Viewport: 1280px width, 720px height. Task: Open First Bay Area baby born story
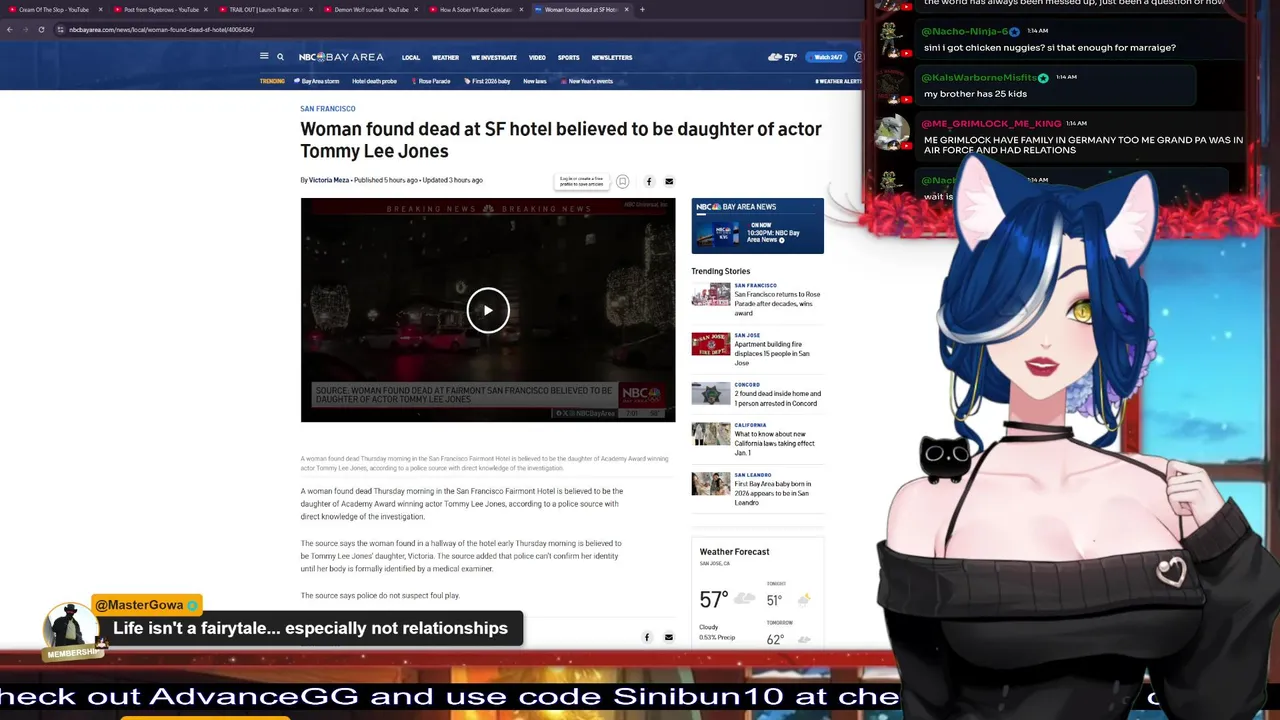point(772,493)
